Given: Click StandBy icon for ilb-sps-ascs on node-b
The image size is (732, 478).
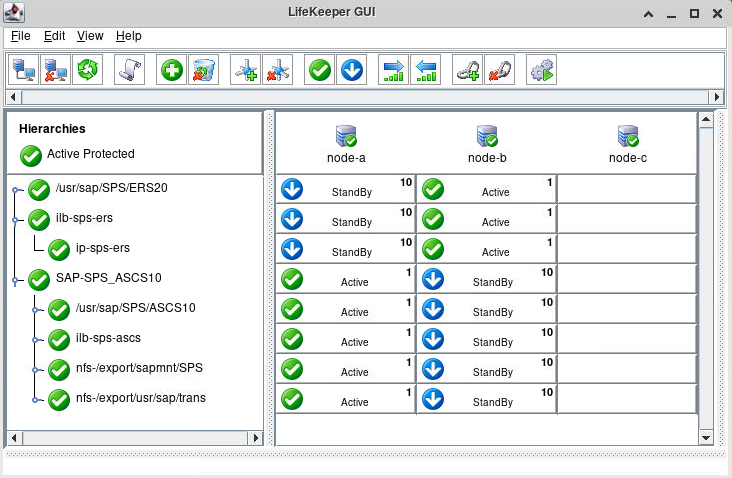Looking at the screenshot, I should 433,339.
